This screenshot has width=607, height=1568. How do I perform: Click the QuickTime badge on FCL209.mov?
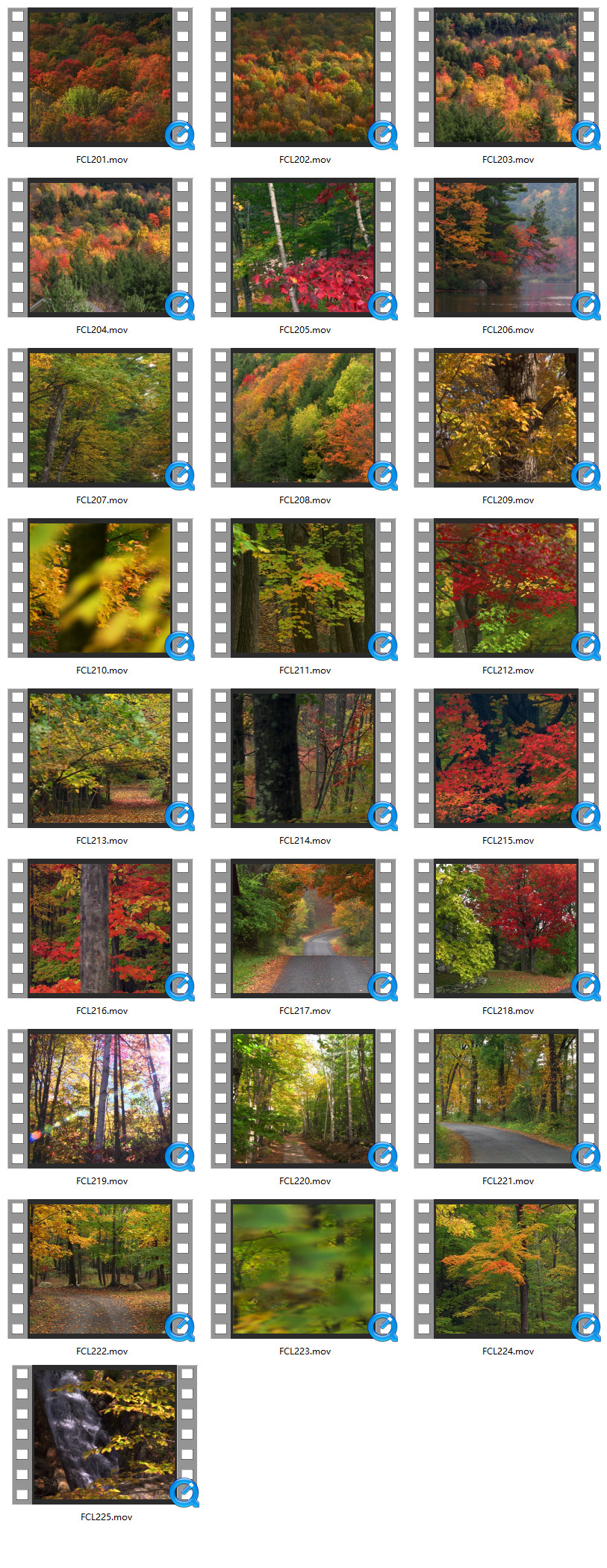coord(586,476)
